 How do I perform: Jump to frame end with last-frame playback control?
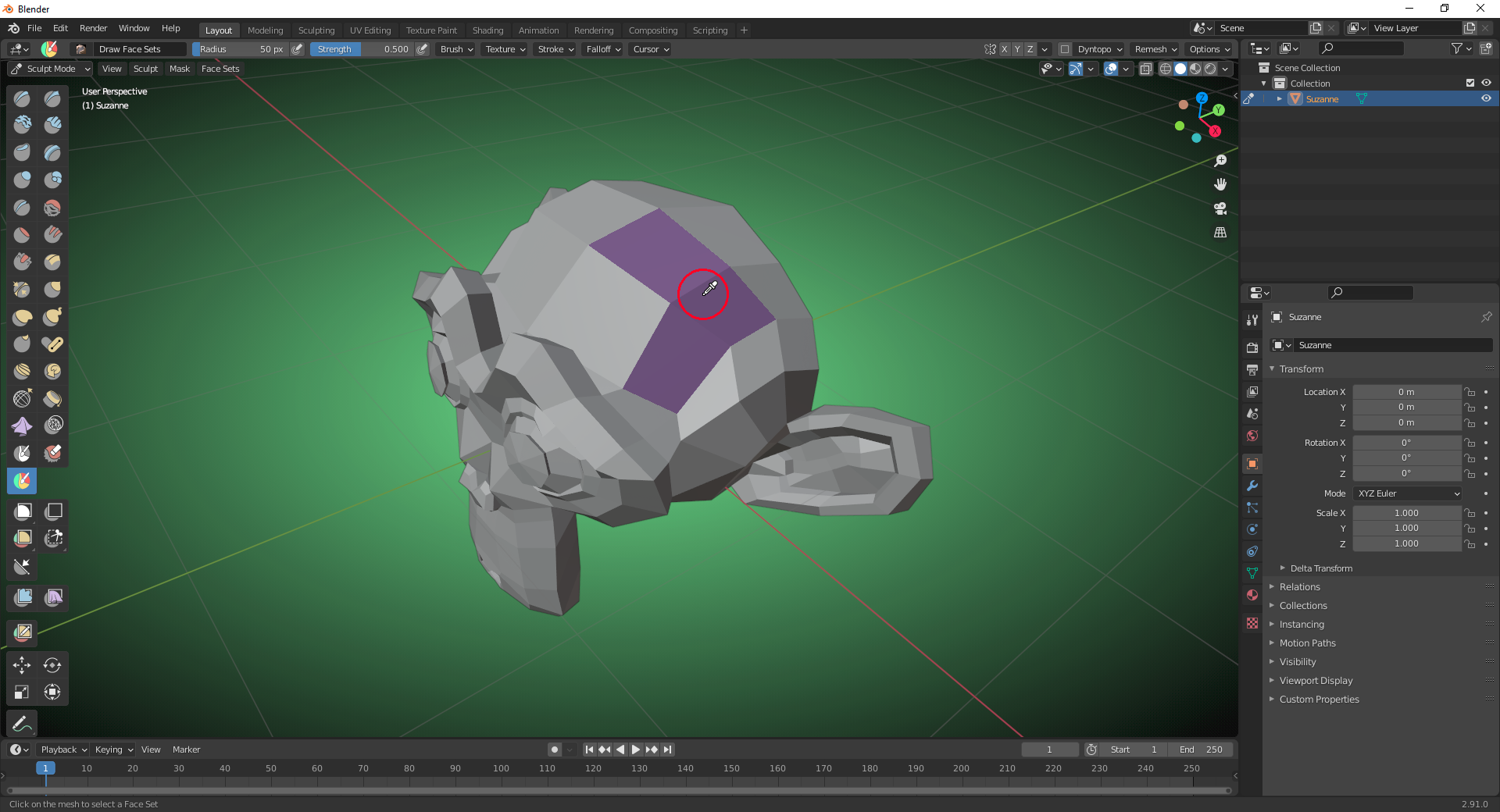click(x=668, y=750)
